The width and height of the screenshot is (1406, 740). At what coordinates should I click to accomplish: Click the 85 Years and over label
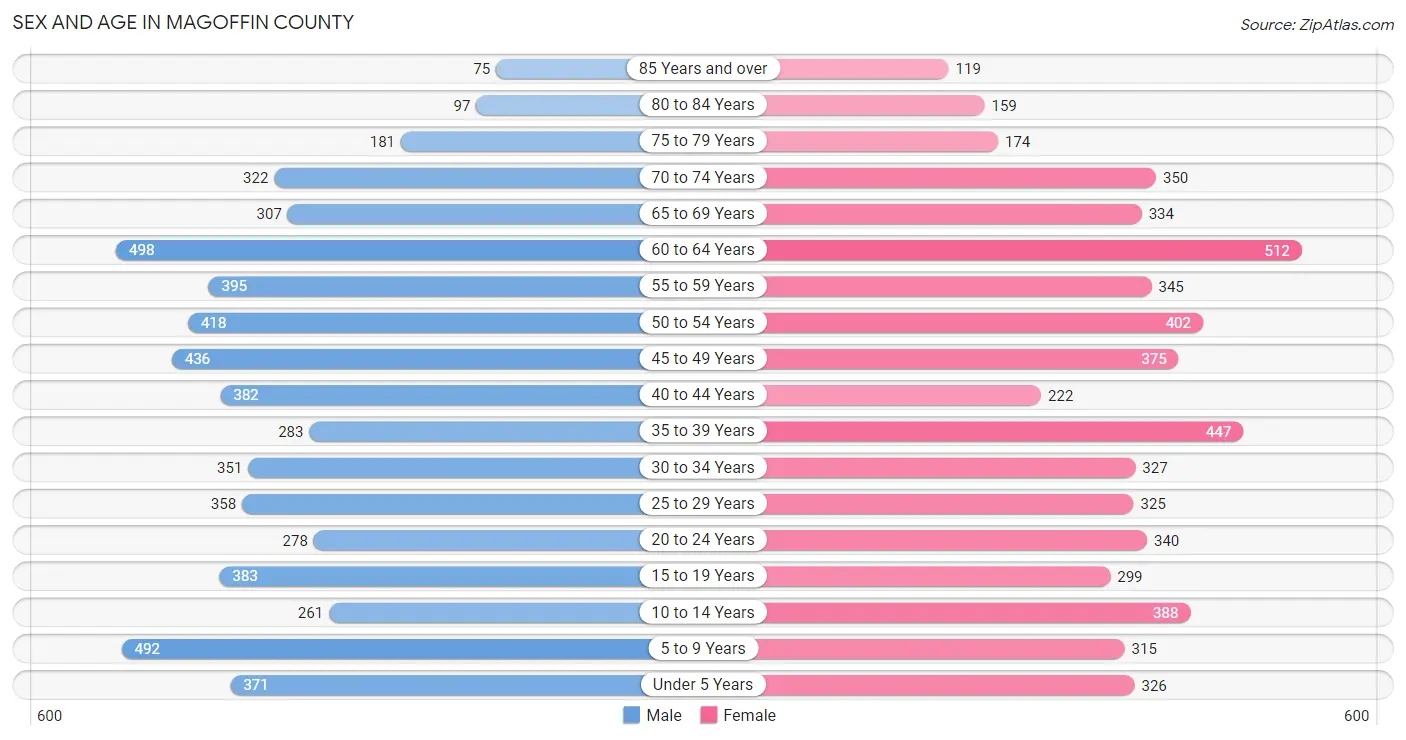pos(703,69)
